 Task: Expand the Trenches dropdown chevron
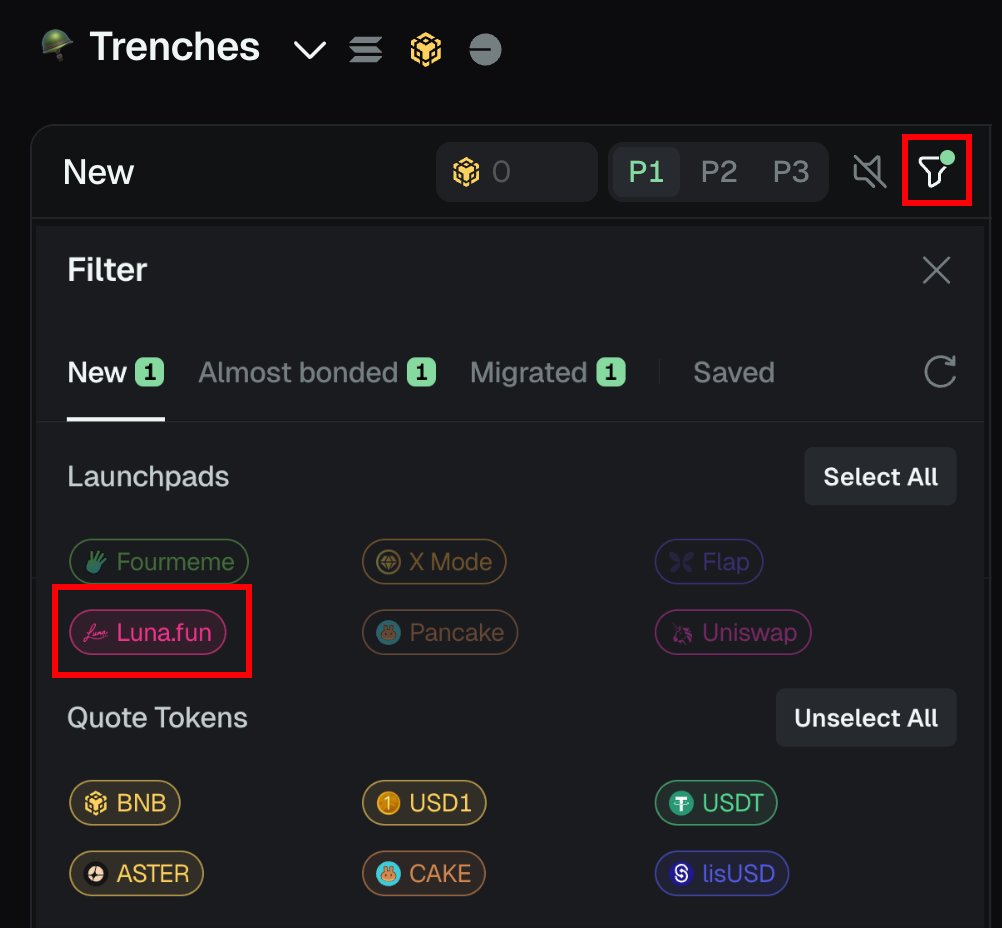(x=309, y=49)
